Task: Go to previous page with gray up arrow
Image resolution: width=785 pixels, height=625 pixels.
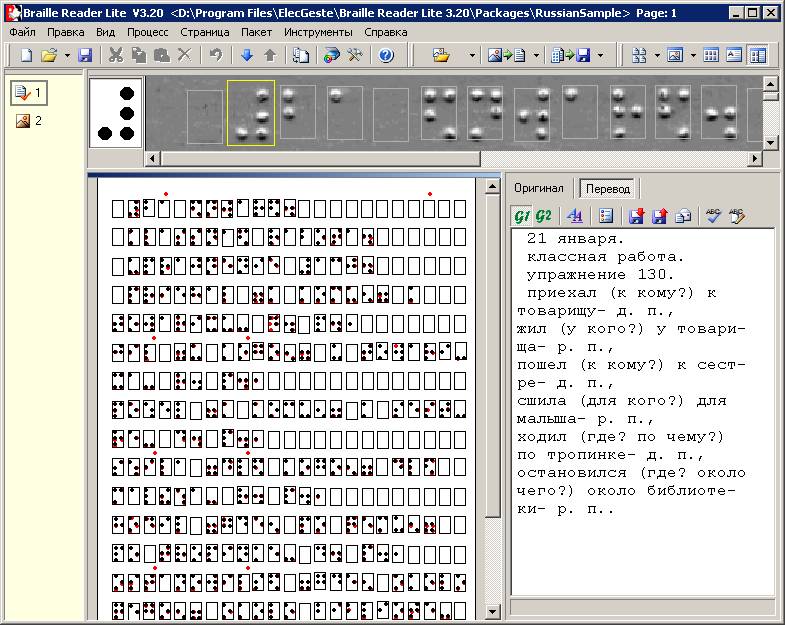Action: tap(270, 55)
